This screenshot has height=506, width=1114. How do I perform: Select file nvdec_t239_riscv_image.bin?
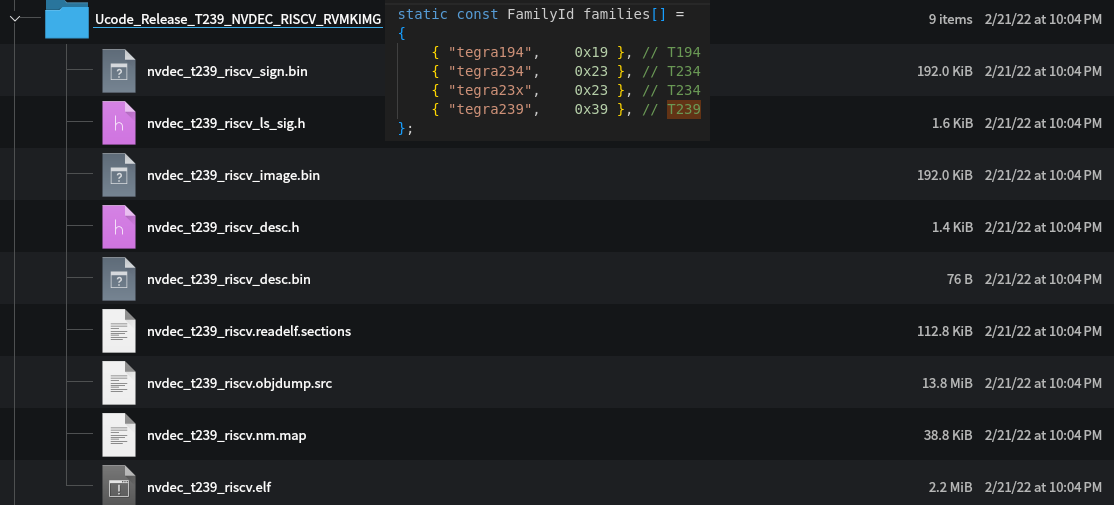click(x=233, y=176)
